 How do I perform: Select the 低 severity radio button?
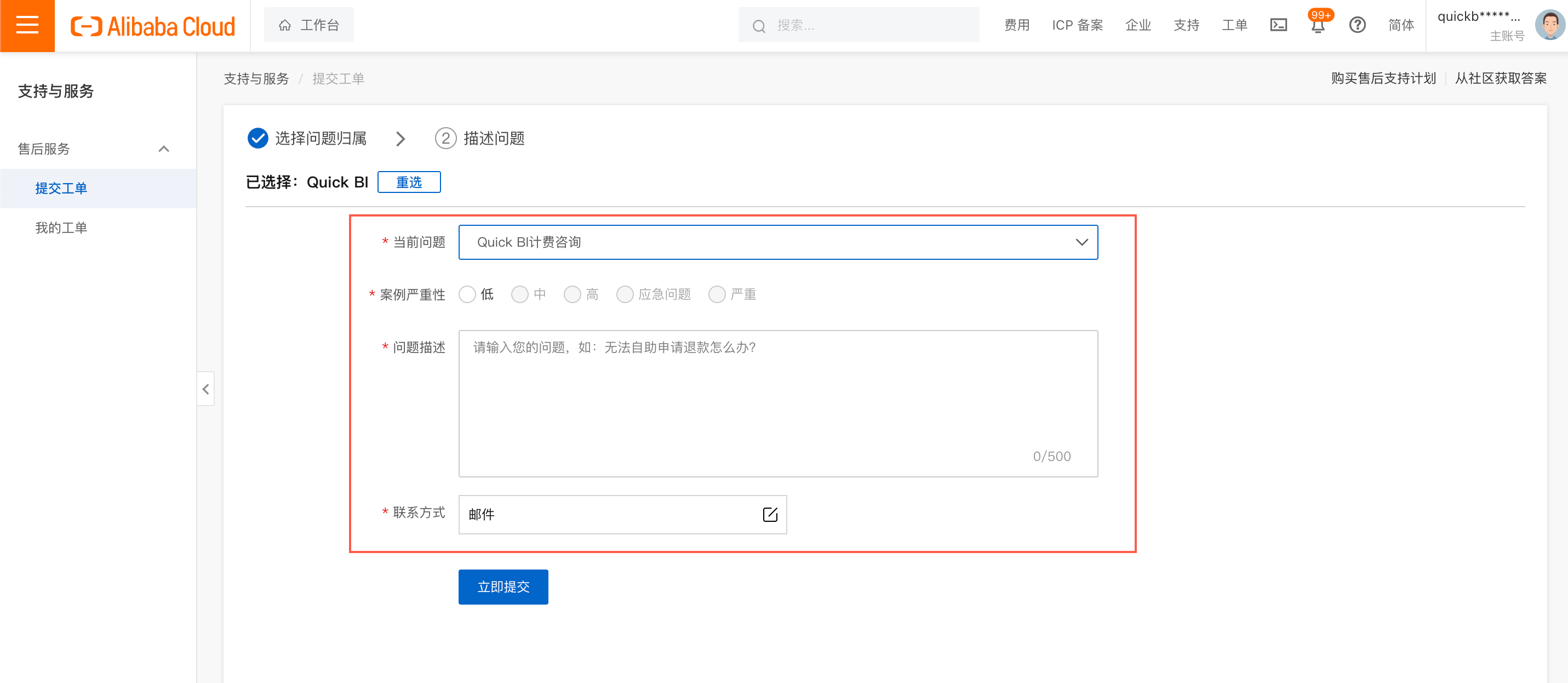[467, 295]
